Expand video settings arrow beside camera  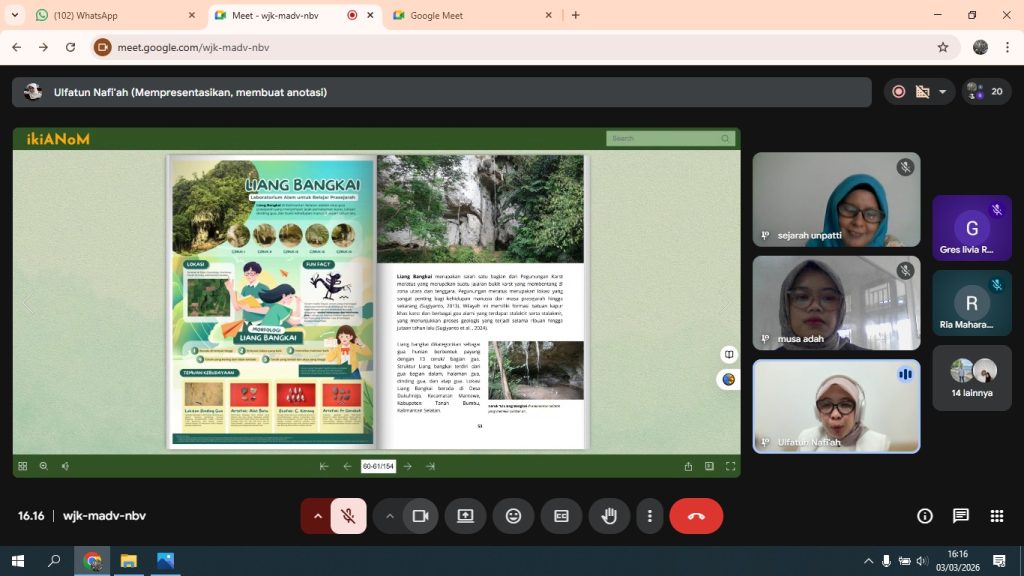pyautogui.click(x=389, y=516)
